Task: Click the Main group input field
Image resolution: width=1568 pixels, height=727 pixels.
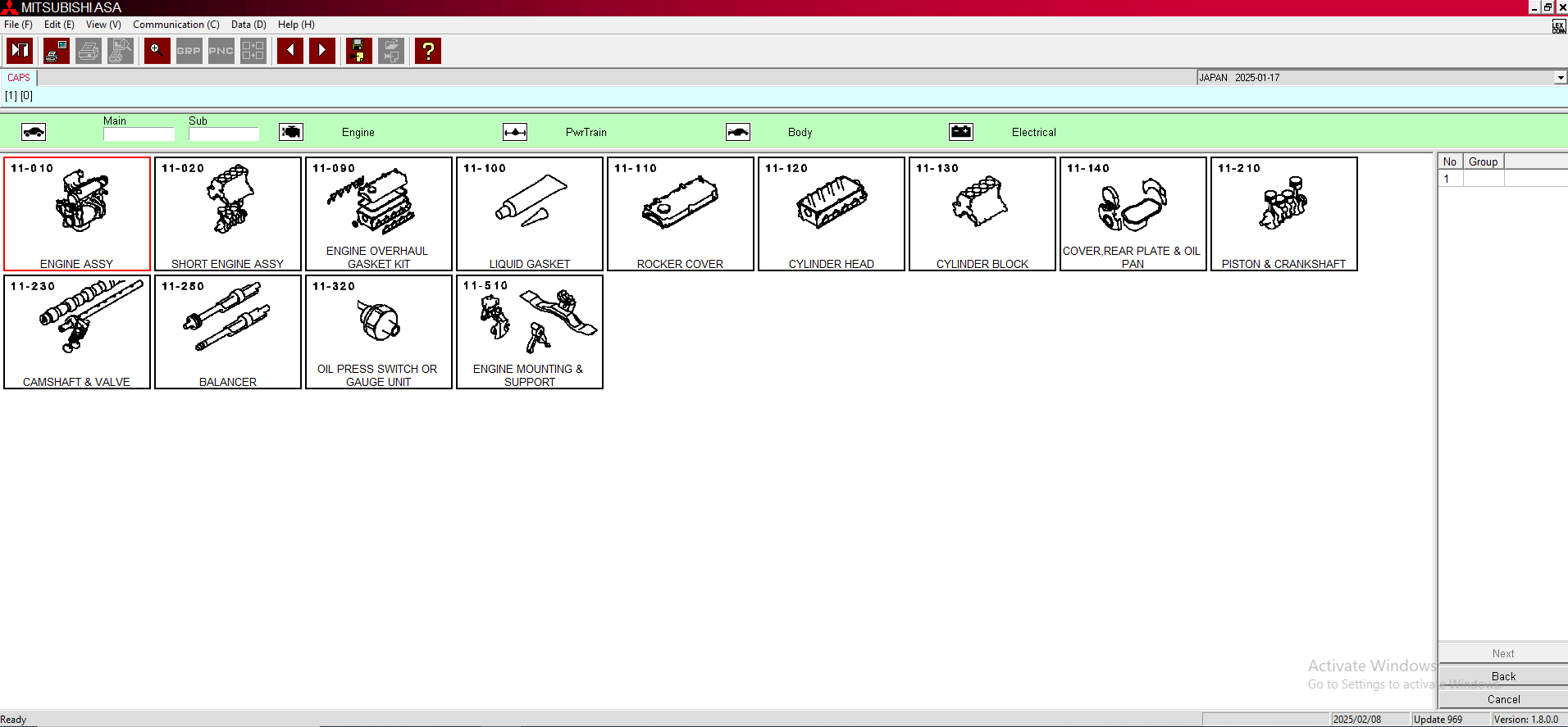Action: coord(139,134)
